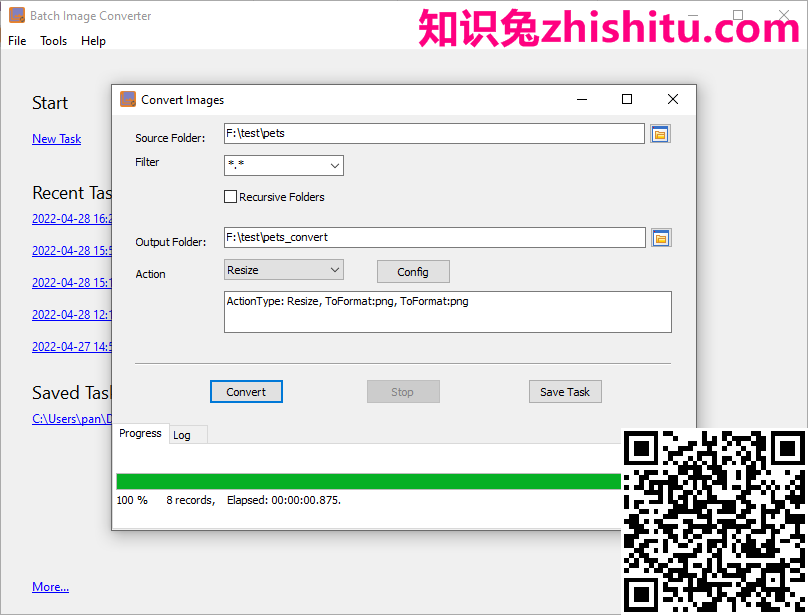808x615 pixels.
Task: Click the 'Elapsed: 00:00:00.875.' text
Action: [x=284, y=500]
